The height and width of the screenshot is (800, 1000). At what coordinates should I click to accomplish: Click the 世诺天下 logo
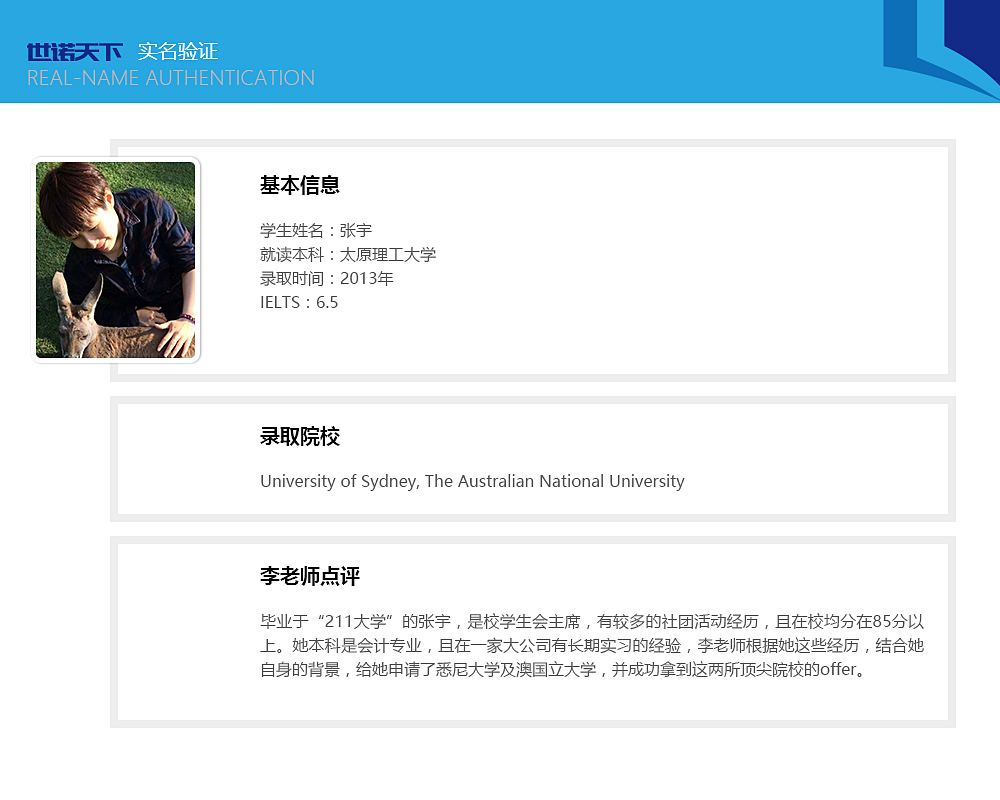74,52
